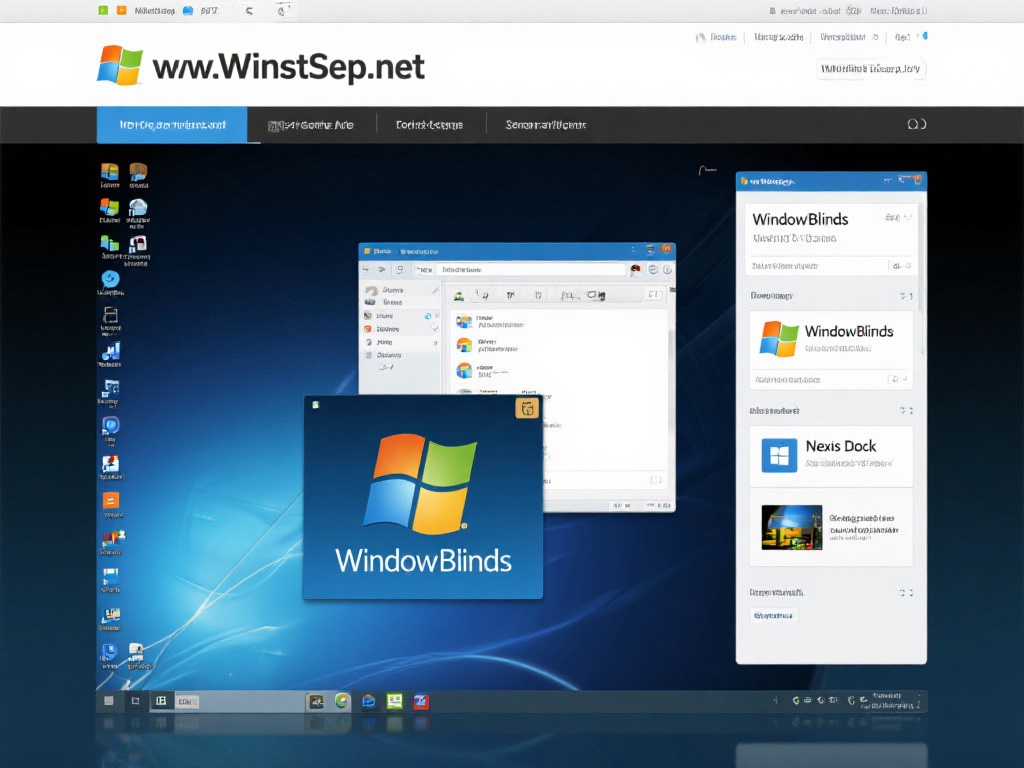
Task: Click the address bar in the explorer window
Action: [530, 269]
